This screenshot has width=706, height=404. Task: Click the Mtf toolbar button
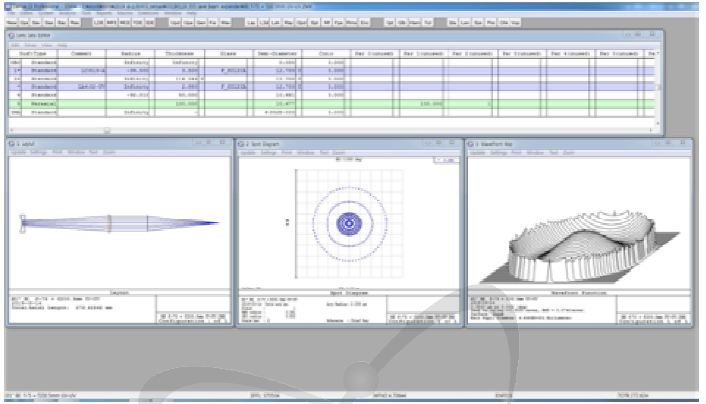click(327, 22)
